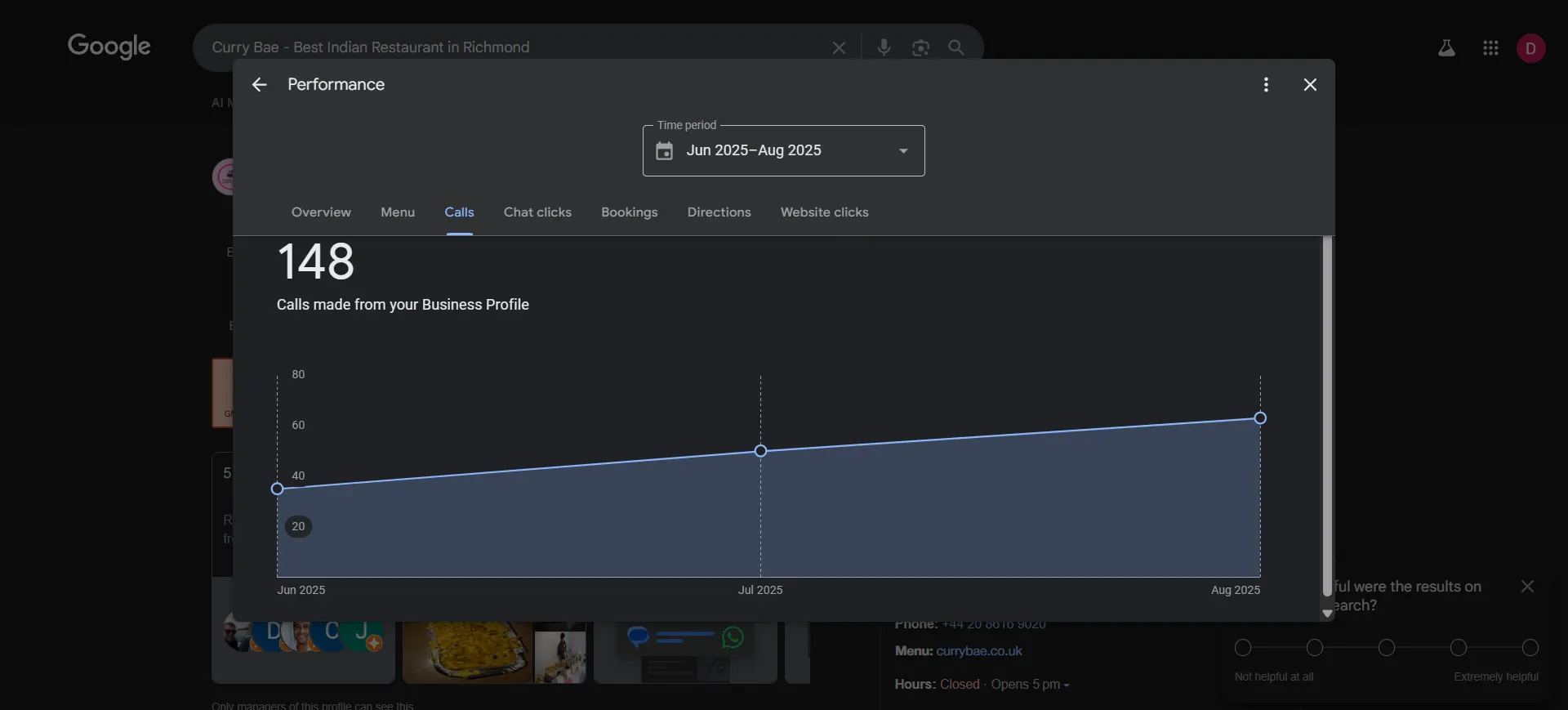Viewport: 1568px width, 710px height.
Task: Click the account avatar D
Action: tap(1530, 49)
